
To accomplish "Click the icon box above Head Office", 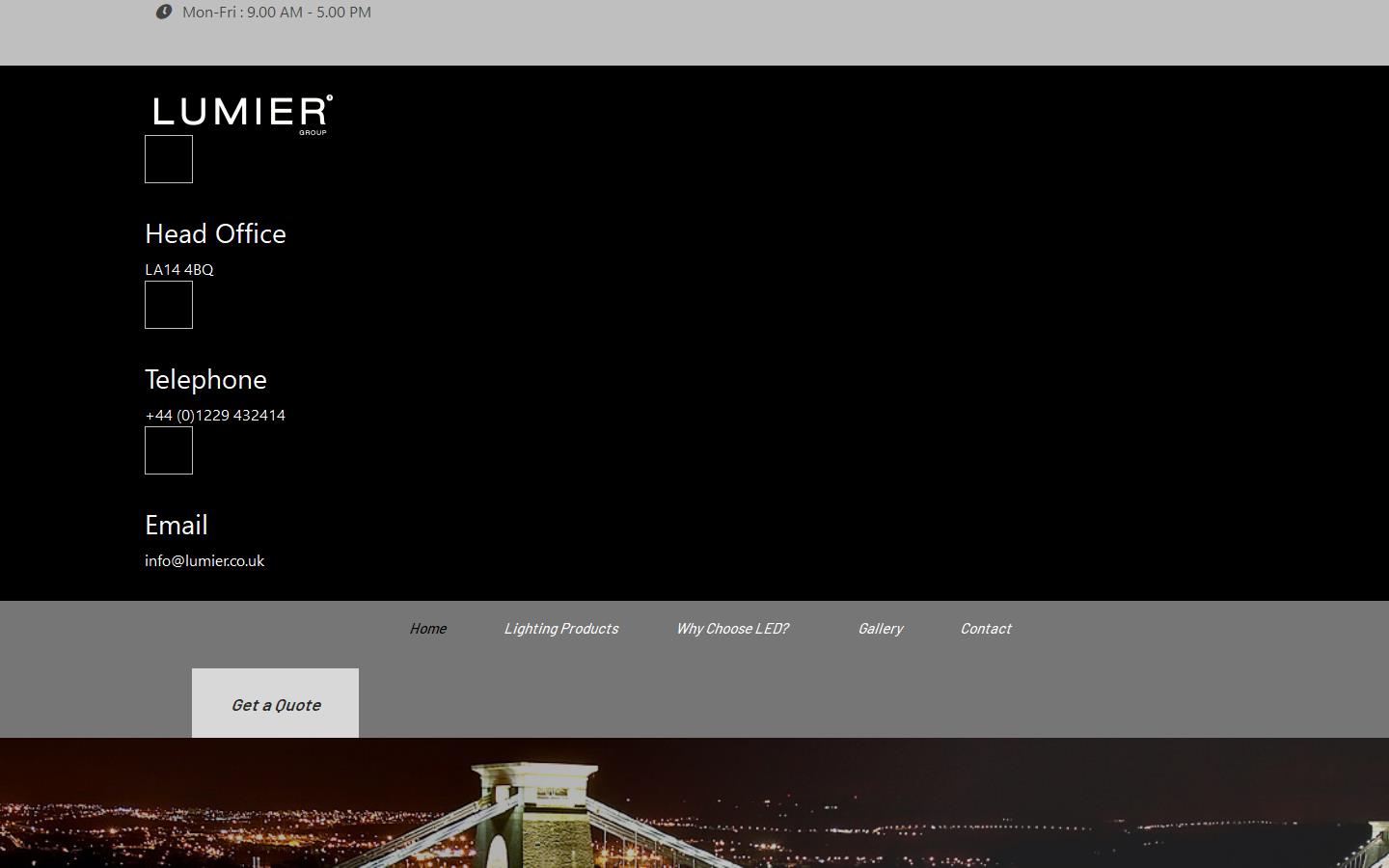I will coord(169,159).
